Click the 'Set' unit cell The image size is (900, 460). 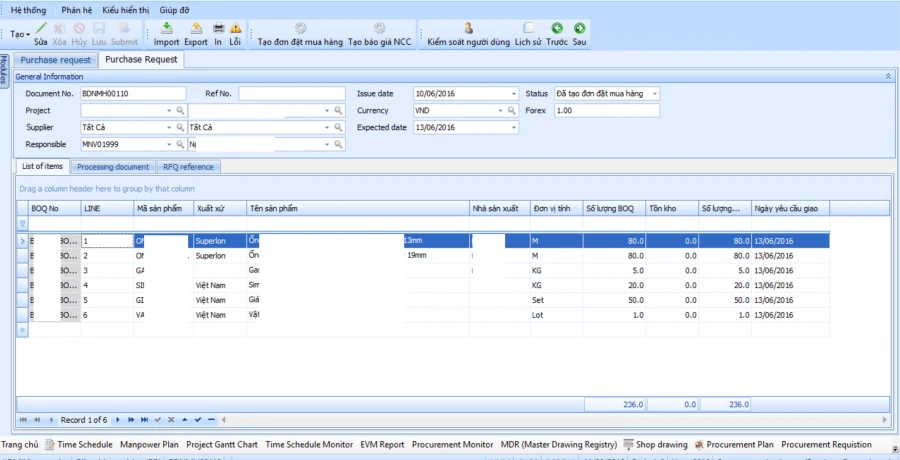[x=556, y=300]
